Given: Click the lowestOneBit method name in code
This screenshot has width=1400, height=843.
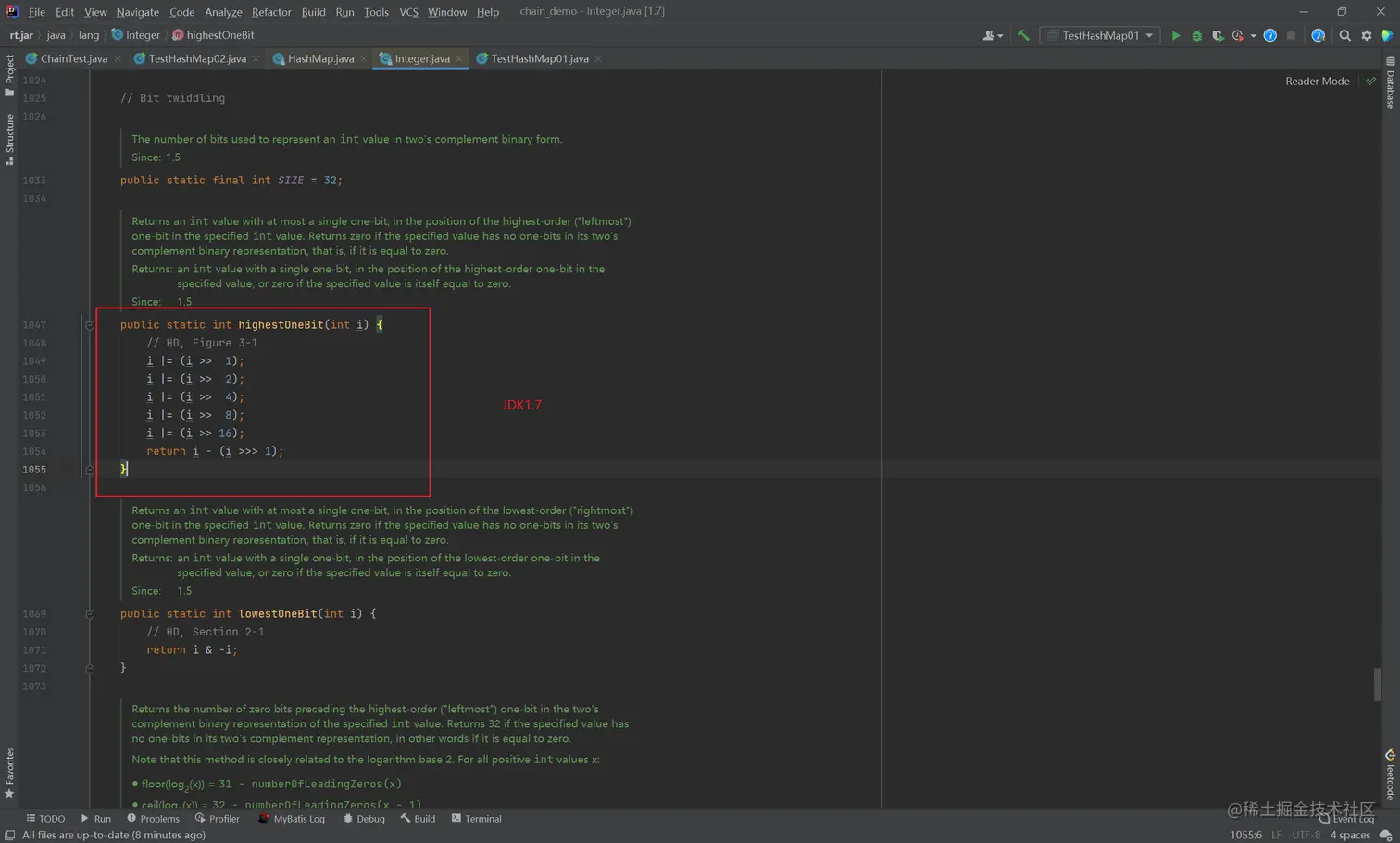Looking at the screenshot, I should click(277, 614).
